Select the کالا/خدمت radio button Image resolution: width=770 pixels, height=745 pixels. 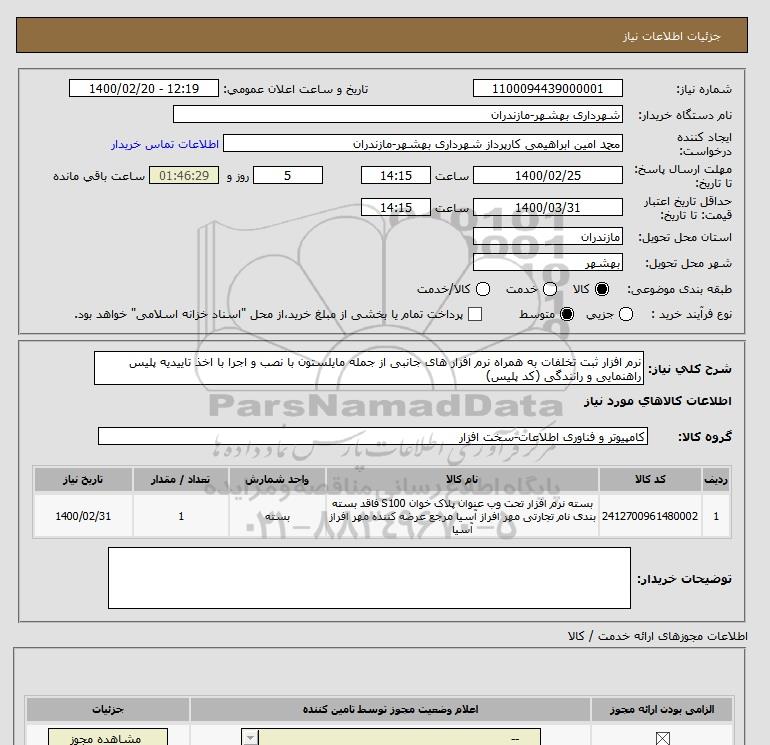click(483, 289)
